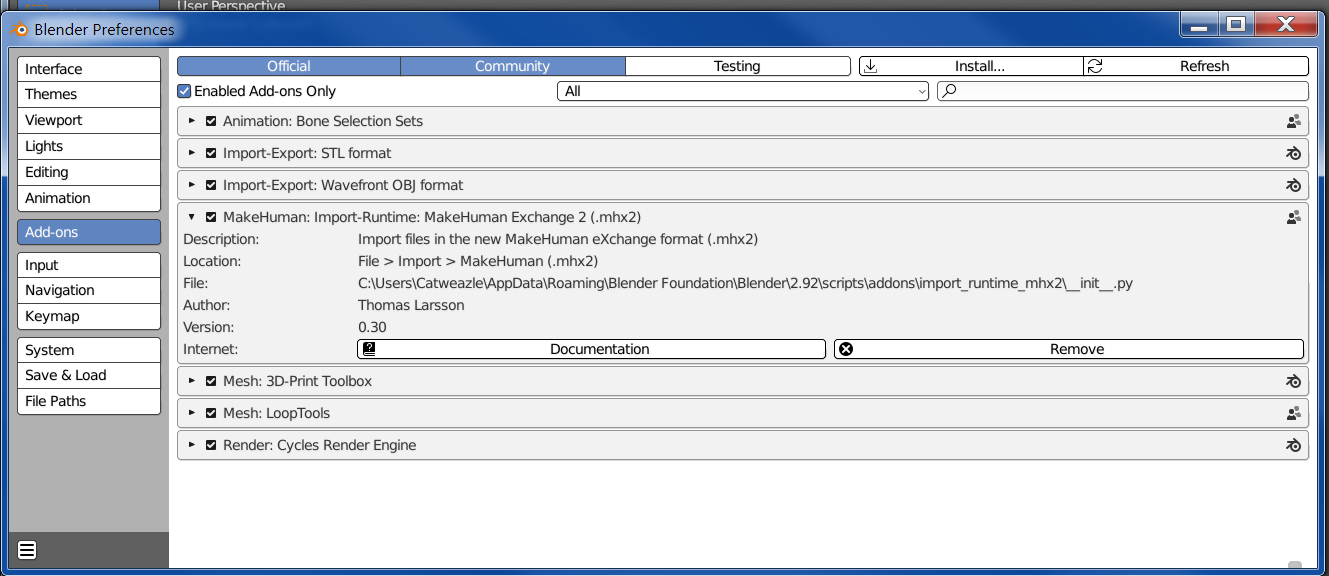The height and width of the screenshot is (576, 1329).
Task: Click the hamburger menu icon at bottom left
Action: point(27,549)
